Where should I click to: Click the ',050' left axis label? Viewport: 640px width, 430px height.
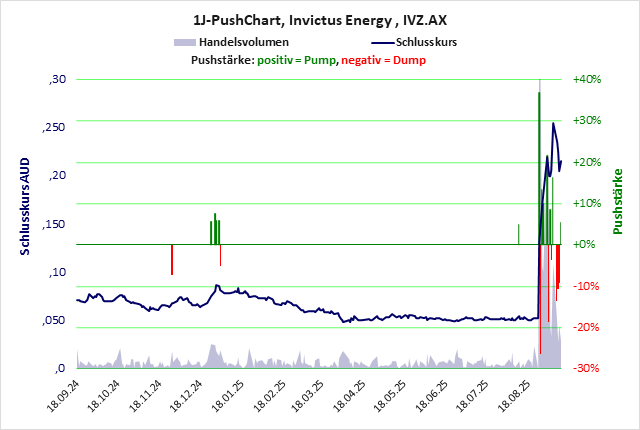53,320
